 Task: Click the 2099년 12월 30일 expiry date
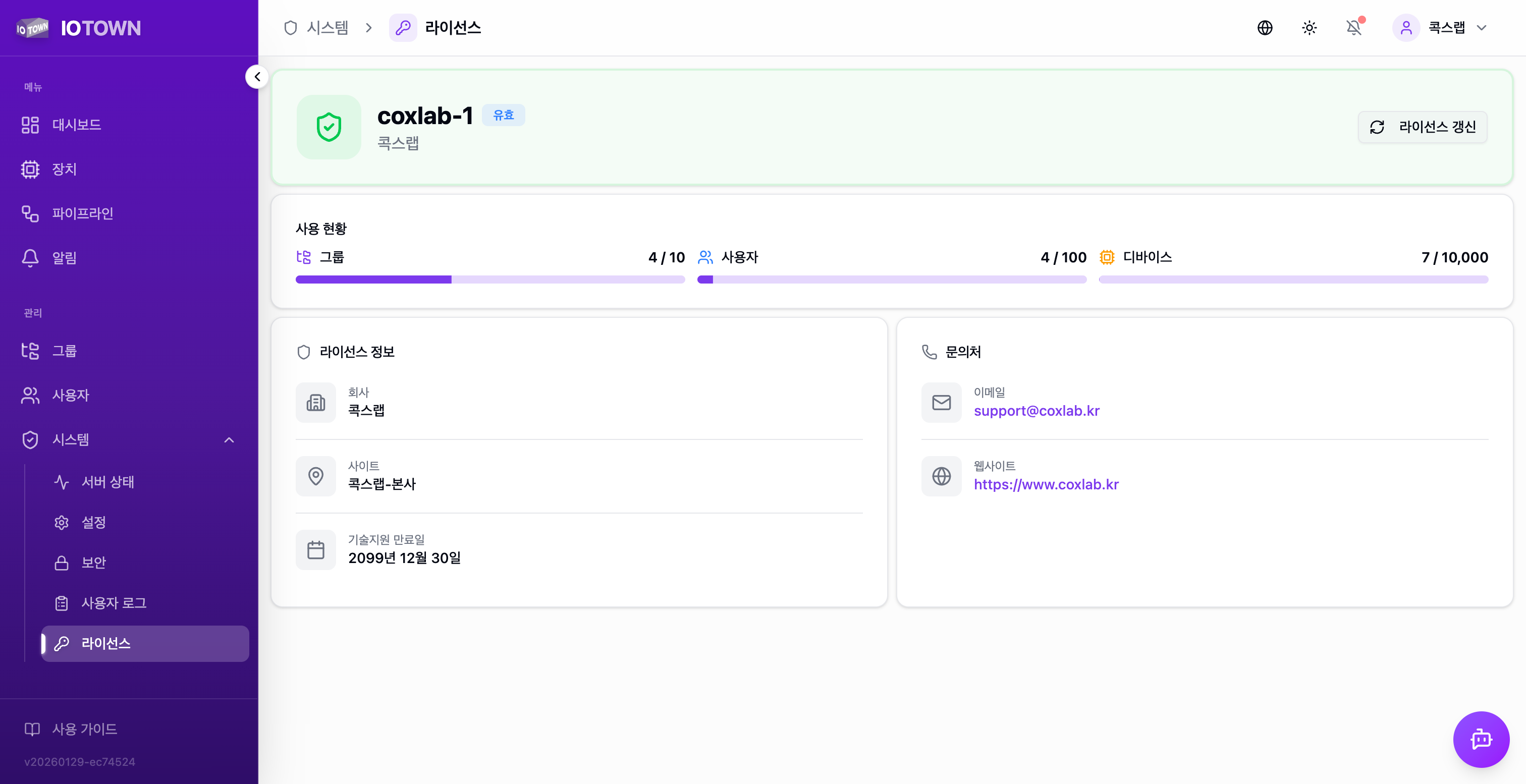click(405, 558)
